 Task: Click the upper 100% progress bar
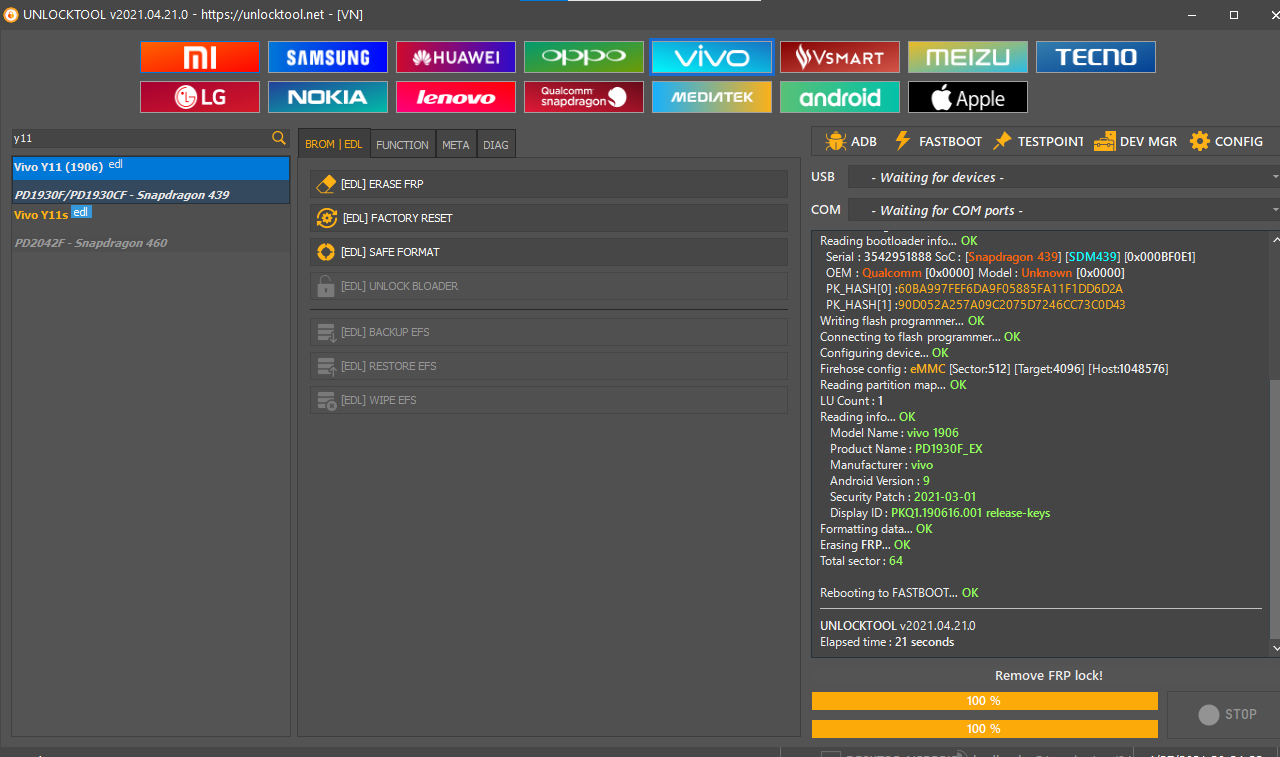coord(984,701)
